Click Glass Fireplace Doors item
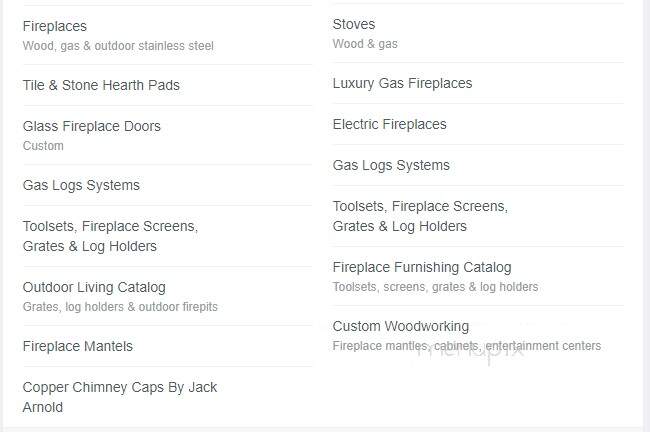Viewport: 650px width, 432px height. tap(92, 126)
